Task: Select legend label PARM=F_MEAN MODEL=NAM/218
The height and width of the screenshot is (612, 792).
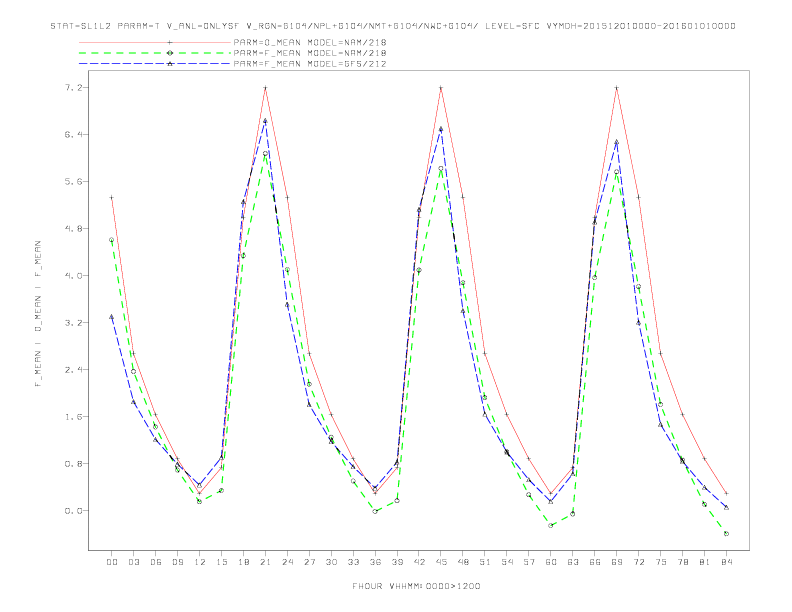Action: (310, 53)
